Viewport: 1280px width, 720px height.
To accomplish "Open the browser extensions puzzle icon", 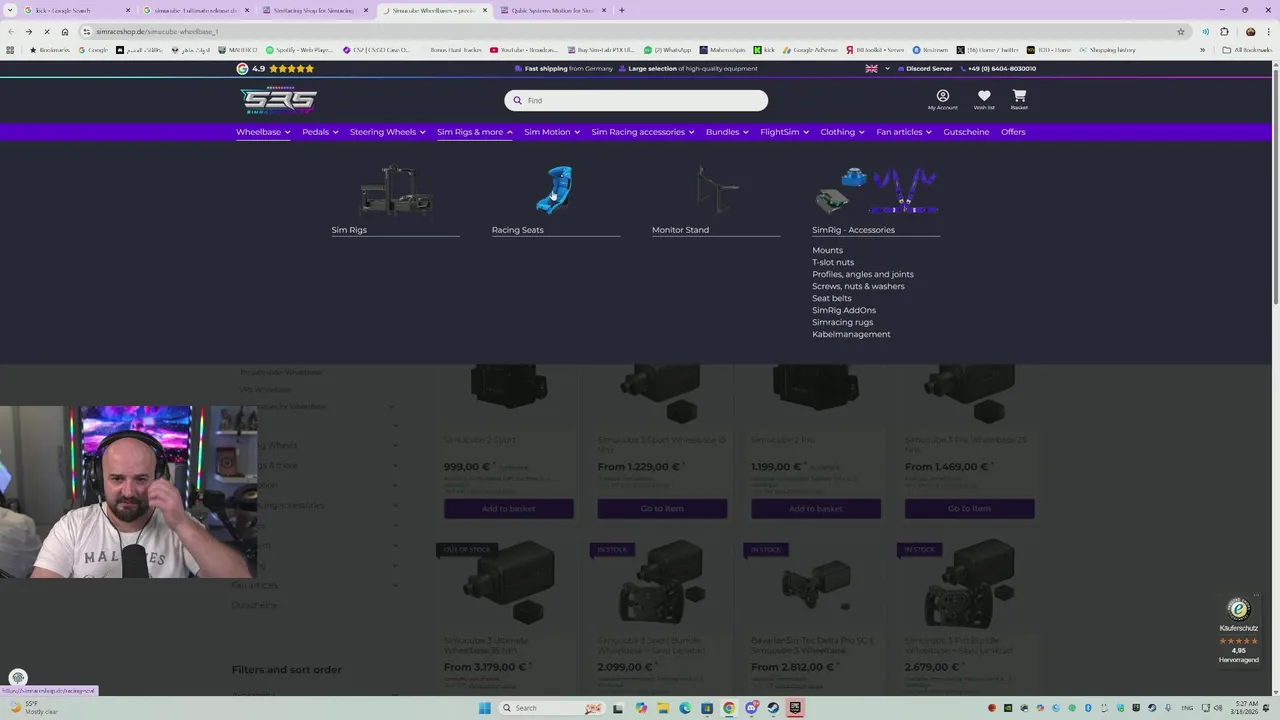I will click(x=1224, y=31).
